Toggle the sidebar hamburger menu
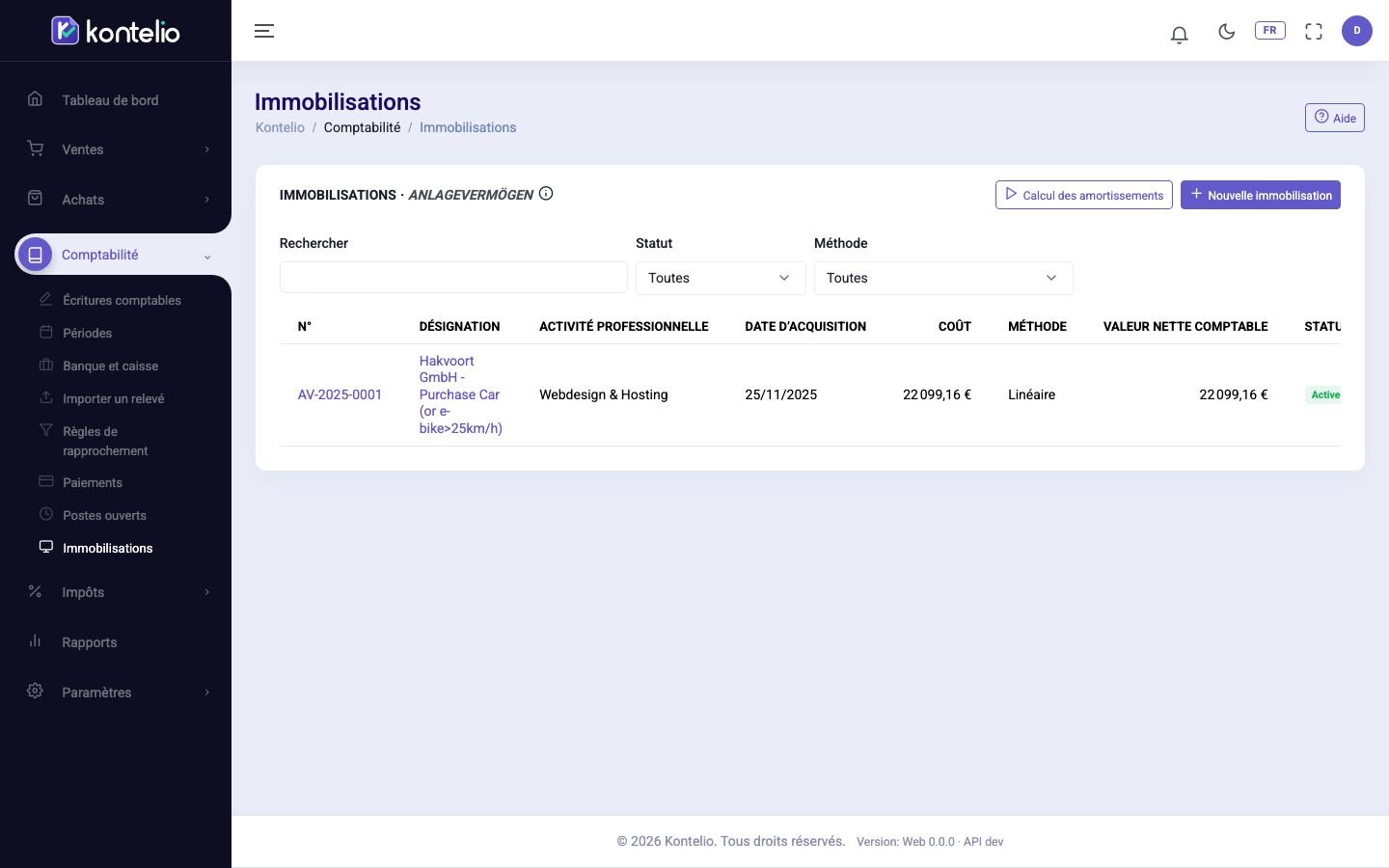 [264, 31]
